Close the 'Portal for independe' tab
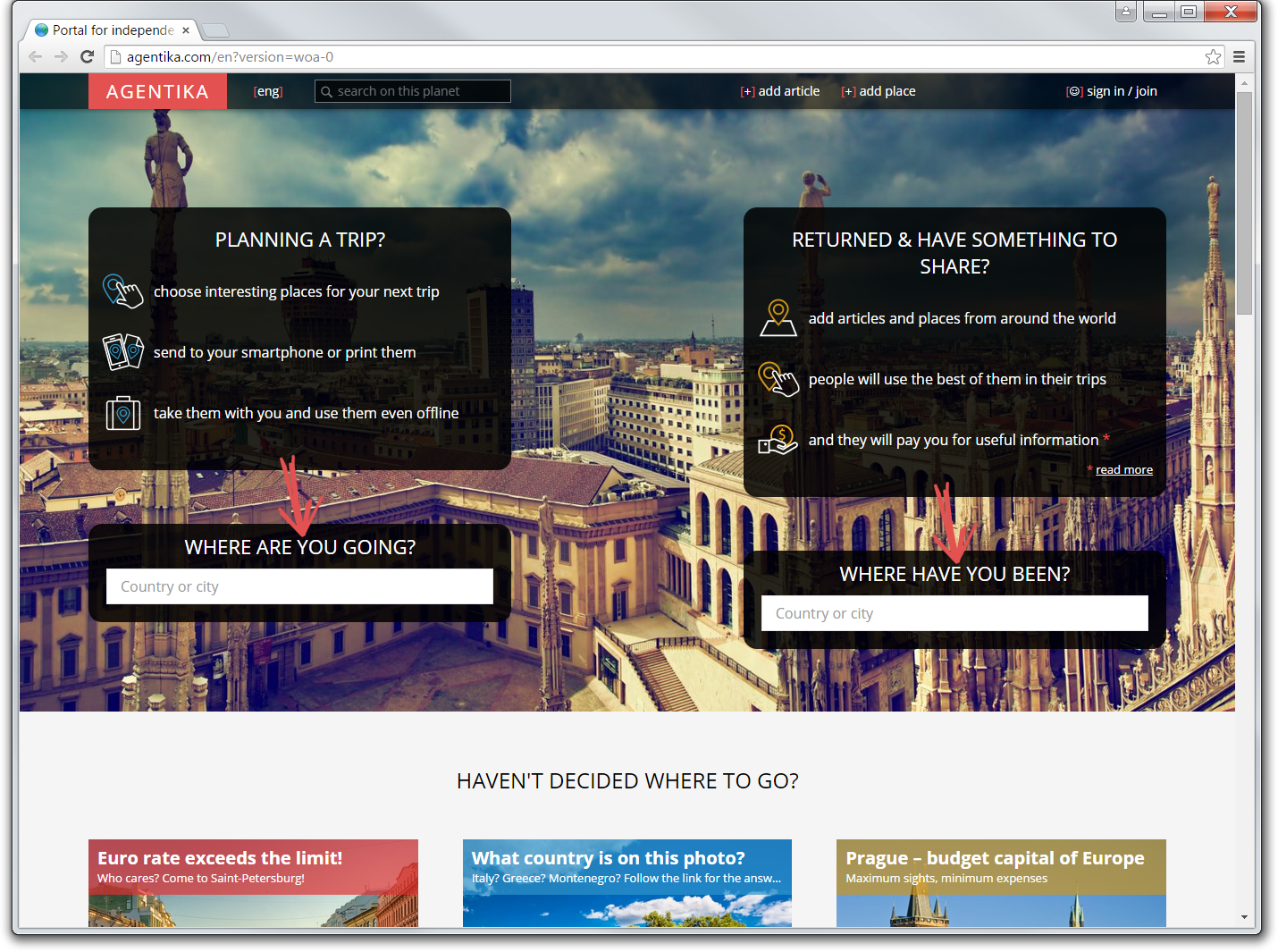Viewport: 1278px width, 952px height. pyautogui.click(x=186, y=30)
